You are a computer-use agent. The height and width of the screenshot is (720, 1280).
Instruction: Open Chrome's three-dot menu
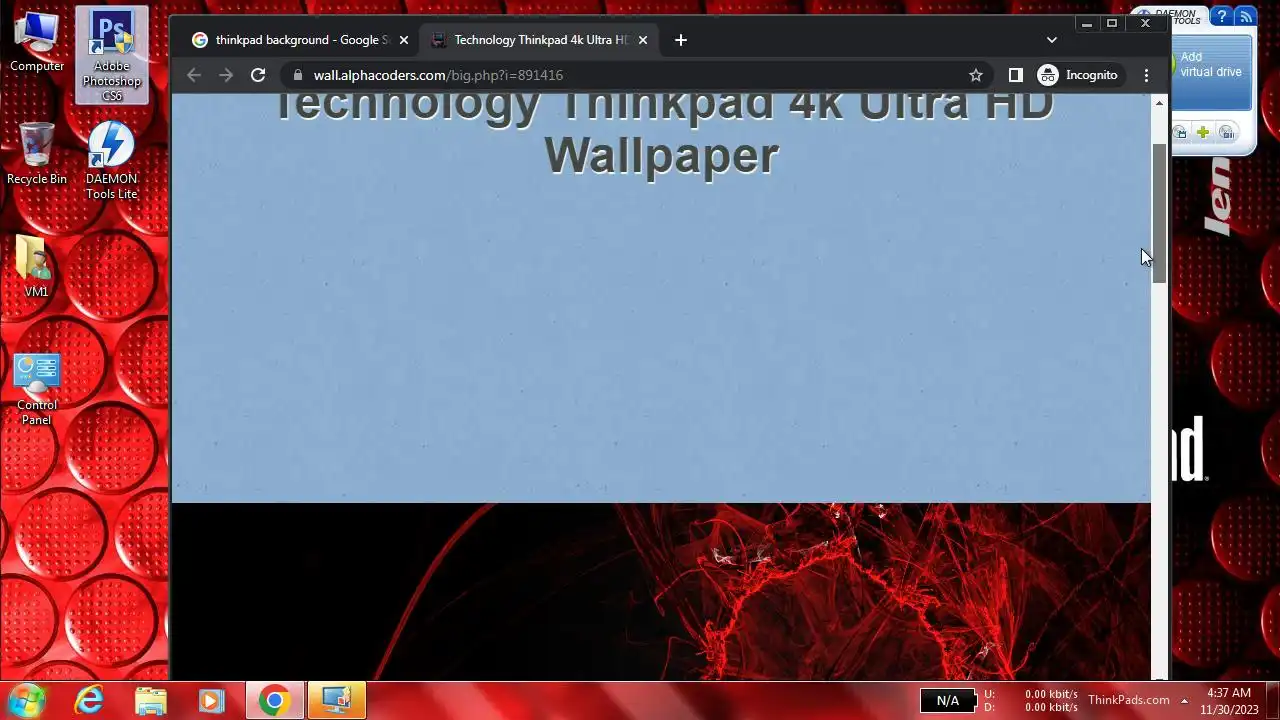click(1146, 75)
